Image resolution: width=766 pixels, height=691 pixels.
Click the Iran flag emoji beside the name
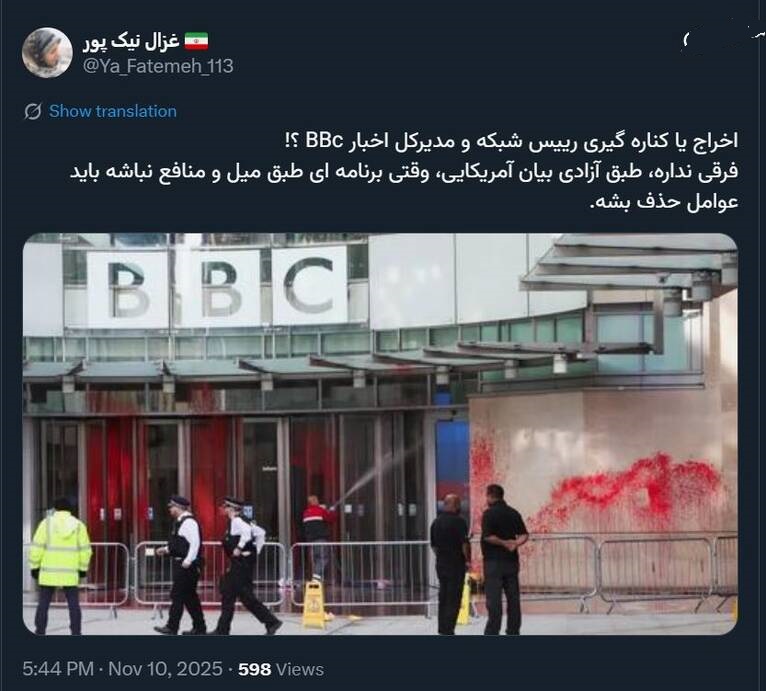(196, 42)
